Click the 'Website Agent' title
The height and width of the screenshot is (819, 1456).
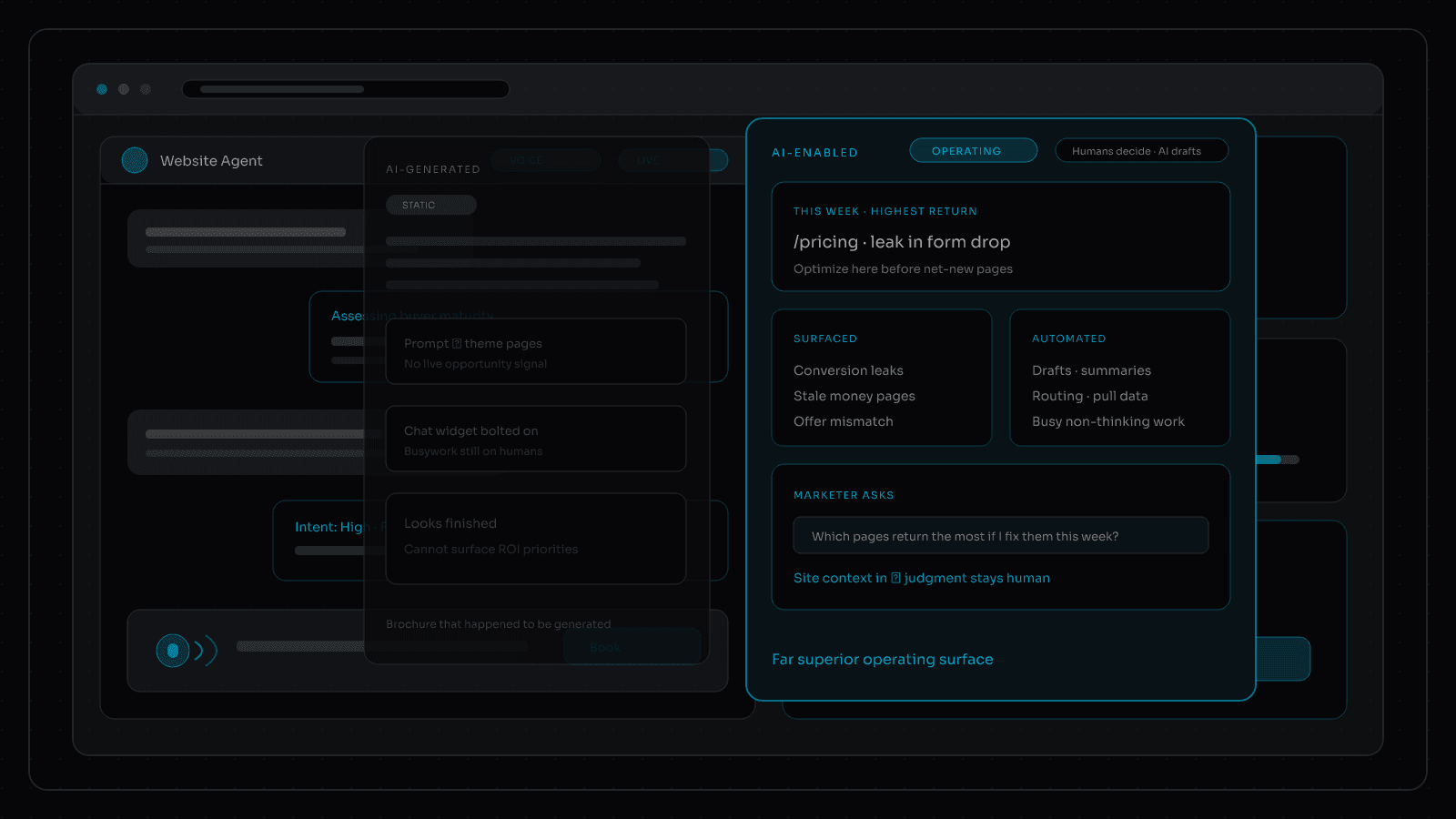[x=211, y=160]
